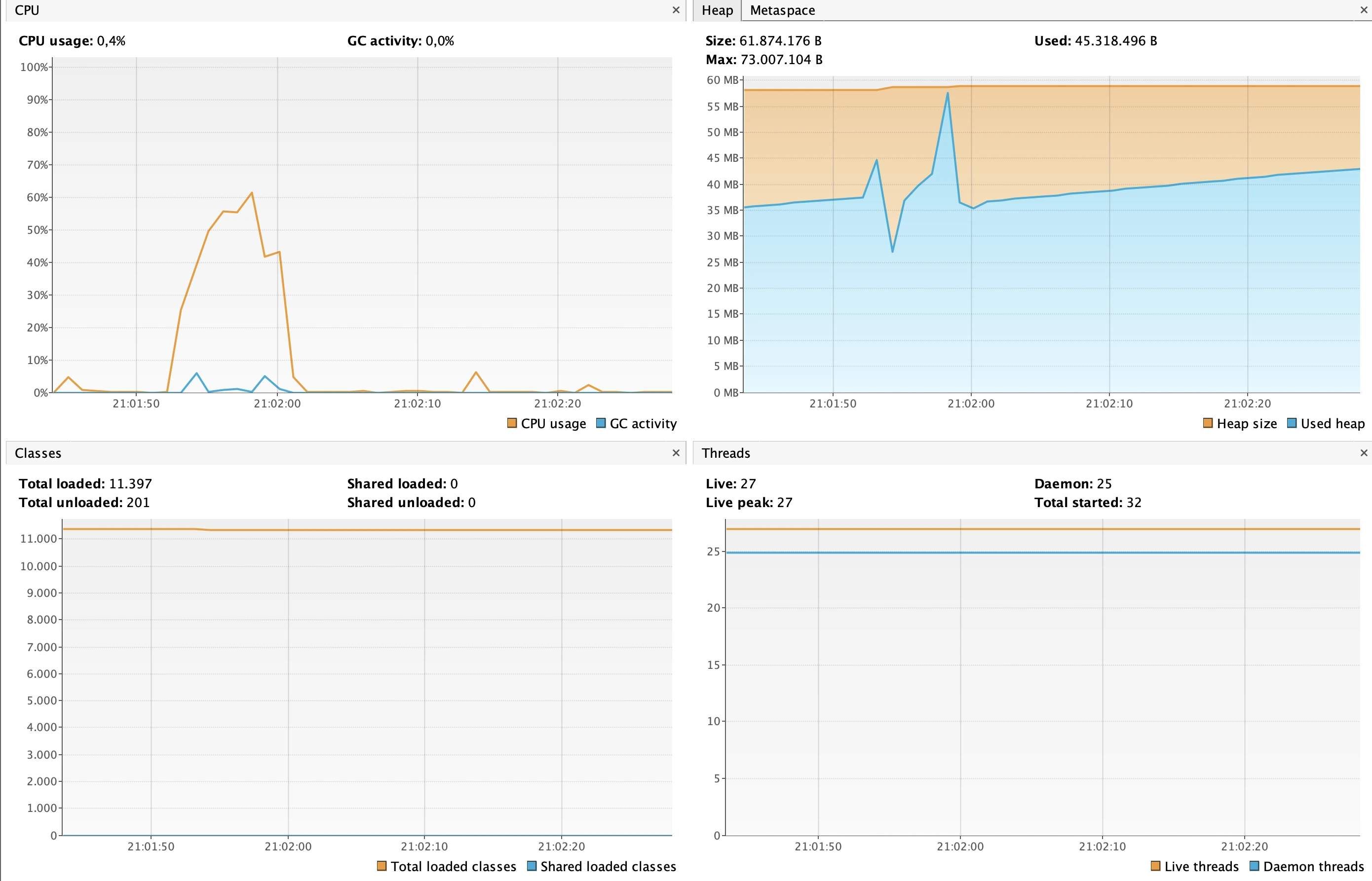Click the Live peak 27 value
The height and width of the screenshot is (881, 1372).
(785, 502)
